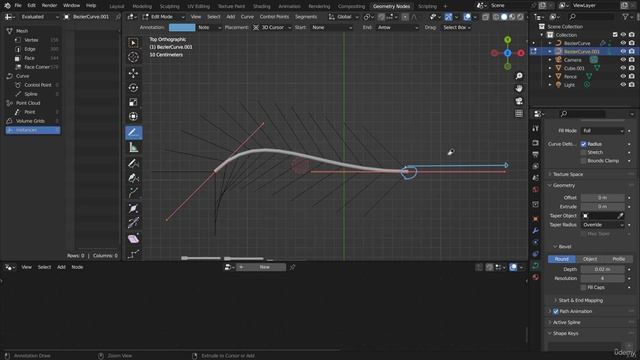640x360 pixels.
Task: Open the Edit Mode dropdown
Action: pyautogui.click(x=163, y=17)
